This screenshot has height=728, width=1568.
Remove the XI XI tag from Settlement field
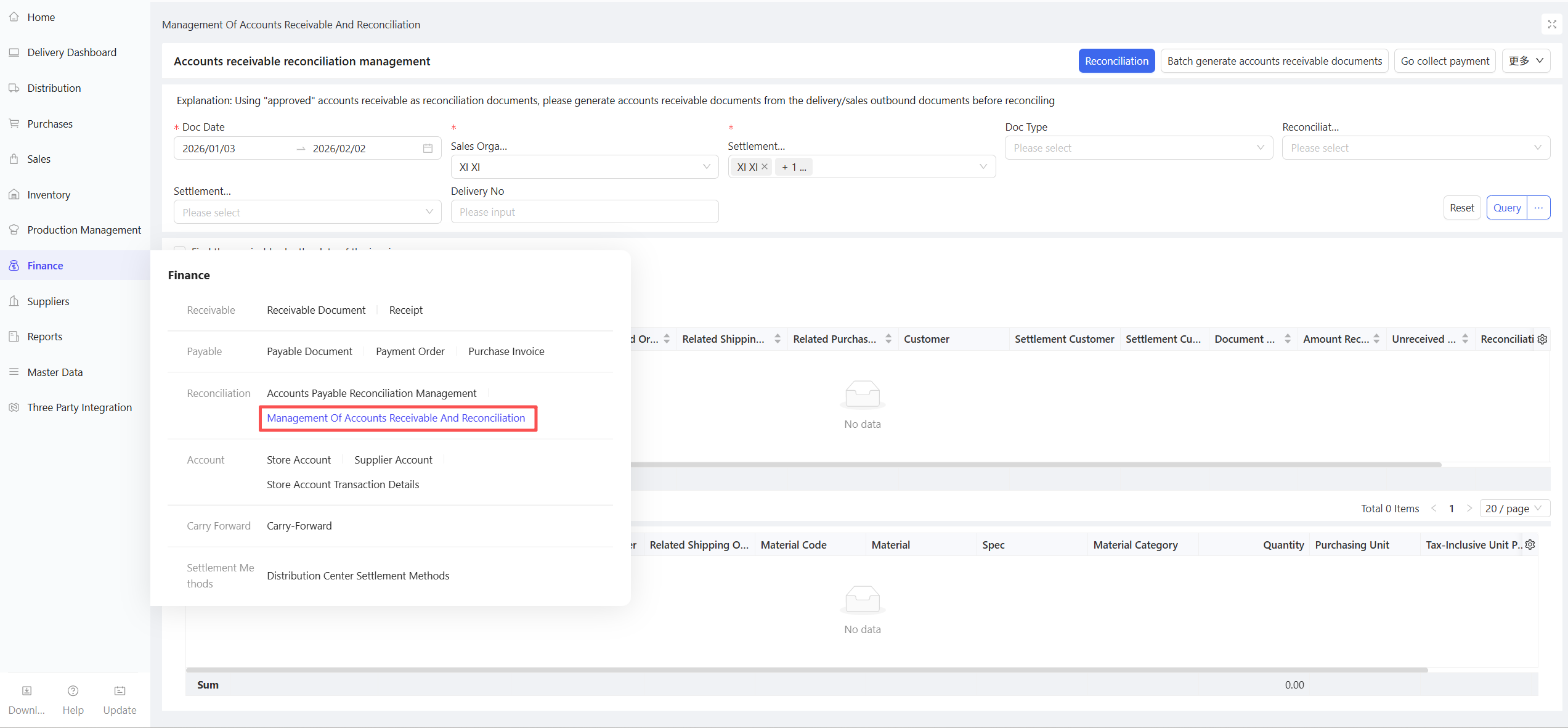click(765, 166)
